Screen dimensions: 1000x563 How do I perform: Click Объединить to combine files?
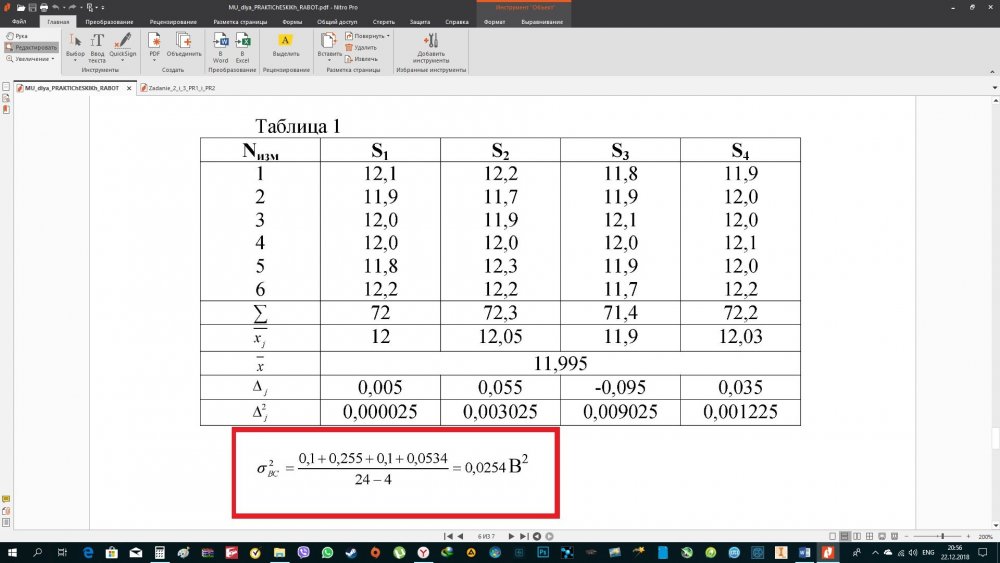(184, 45)
